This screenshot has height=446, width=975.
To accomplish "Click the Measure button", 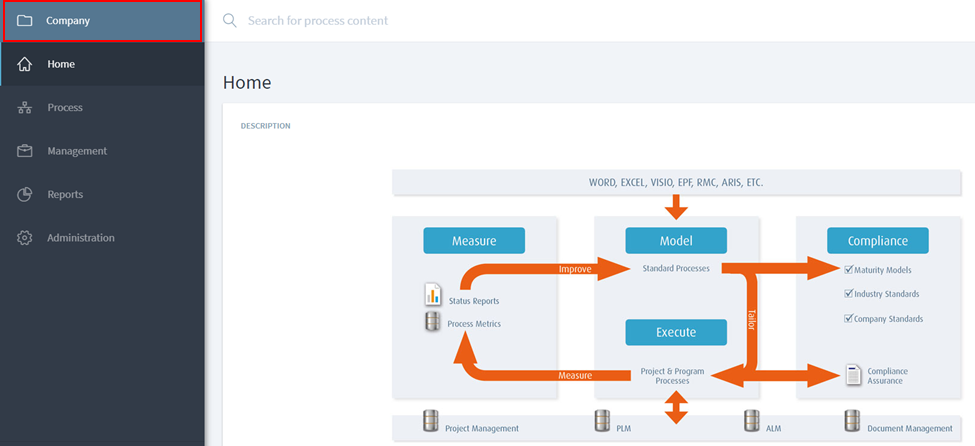I will (x=473, y=241).
